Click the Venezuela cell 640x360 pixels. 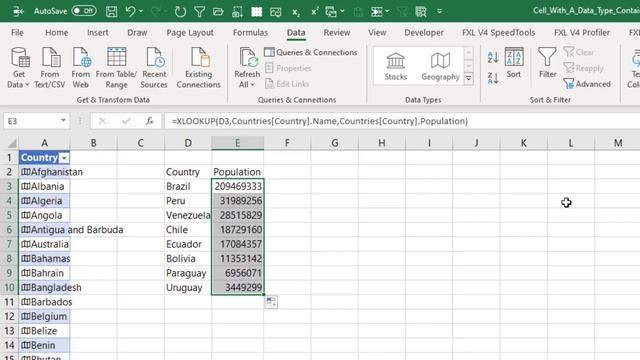click(188, 216)
